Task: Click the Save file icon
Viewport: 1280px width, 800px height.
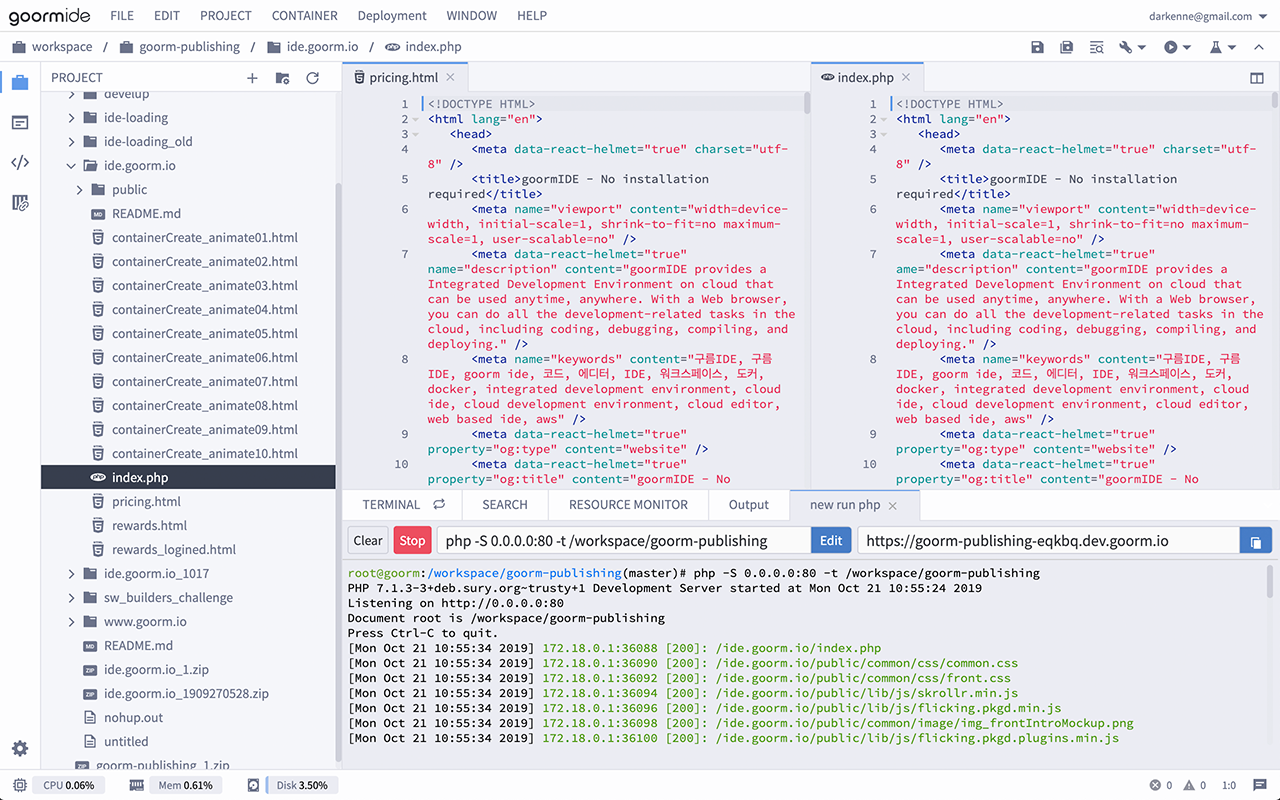Action: click(x=1038, y=47)
